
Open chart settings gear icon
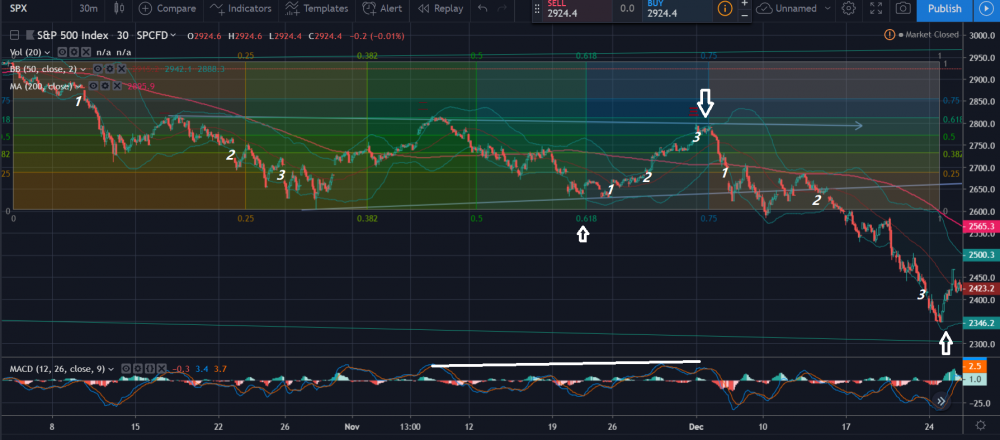tap(849, 9)
